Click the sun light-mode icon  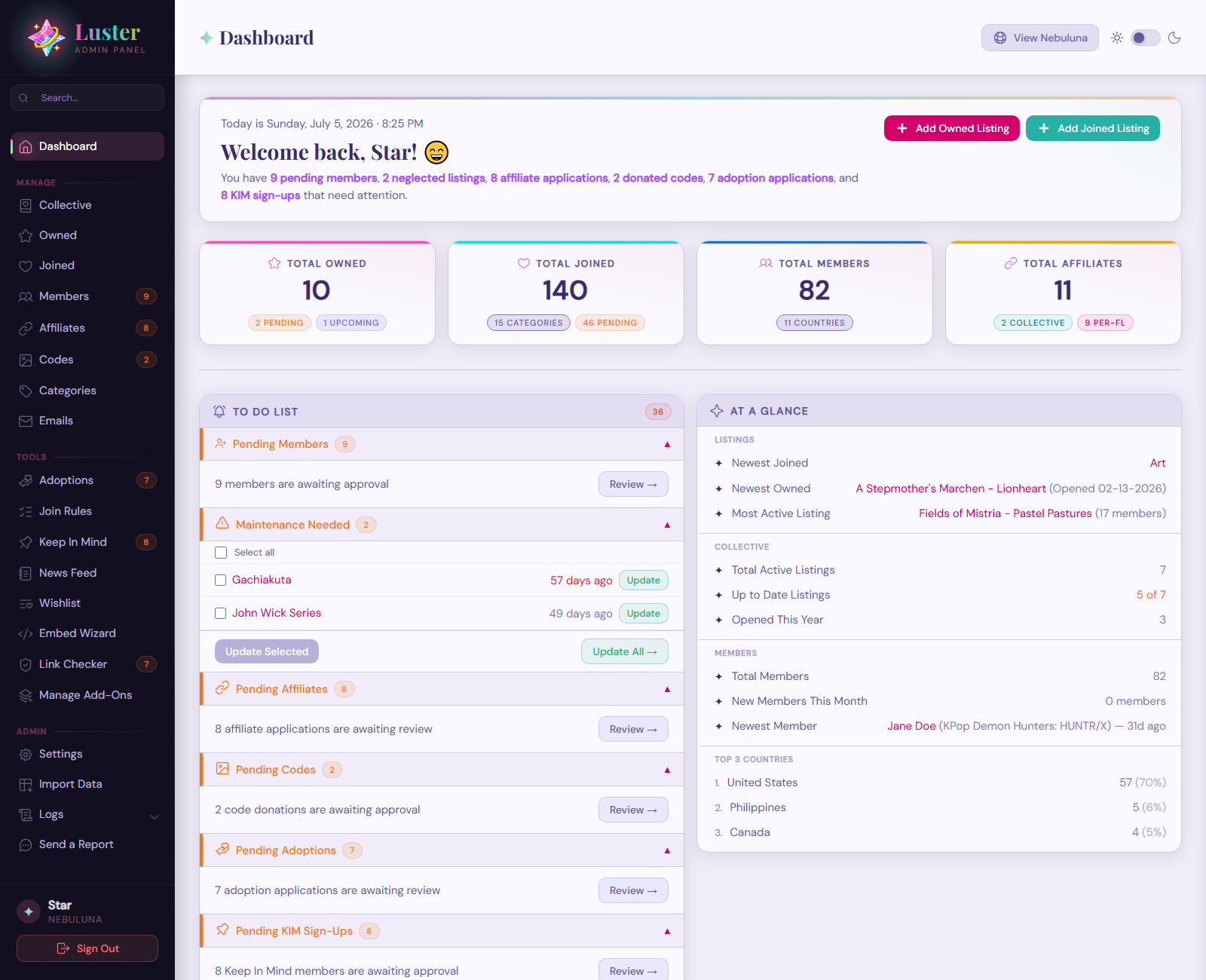click(x=1117, y=38)
